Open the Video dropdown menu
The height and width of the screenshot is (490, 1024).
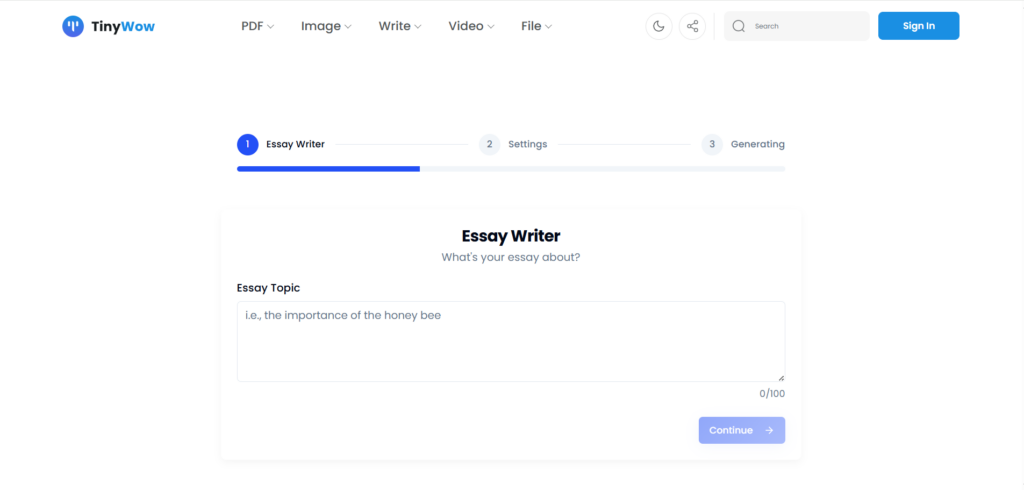[x=471, y=26]
